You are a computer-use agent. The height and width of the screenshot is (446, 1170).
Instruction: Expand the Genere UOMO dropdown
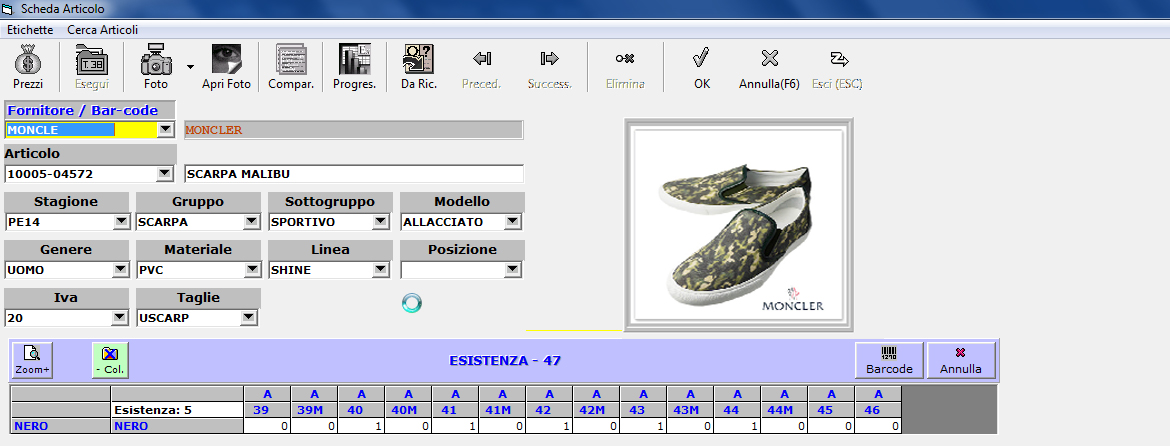click(120, 270)
